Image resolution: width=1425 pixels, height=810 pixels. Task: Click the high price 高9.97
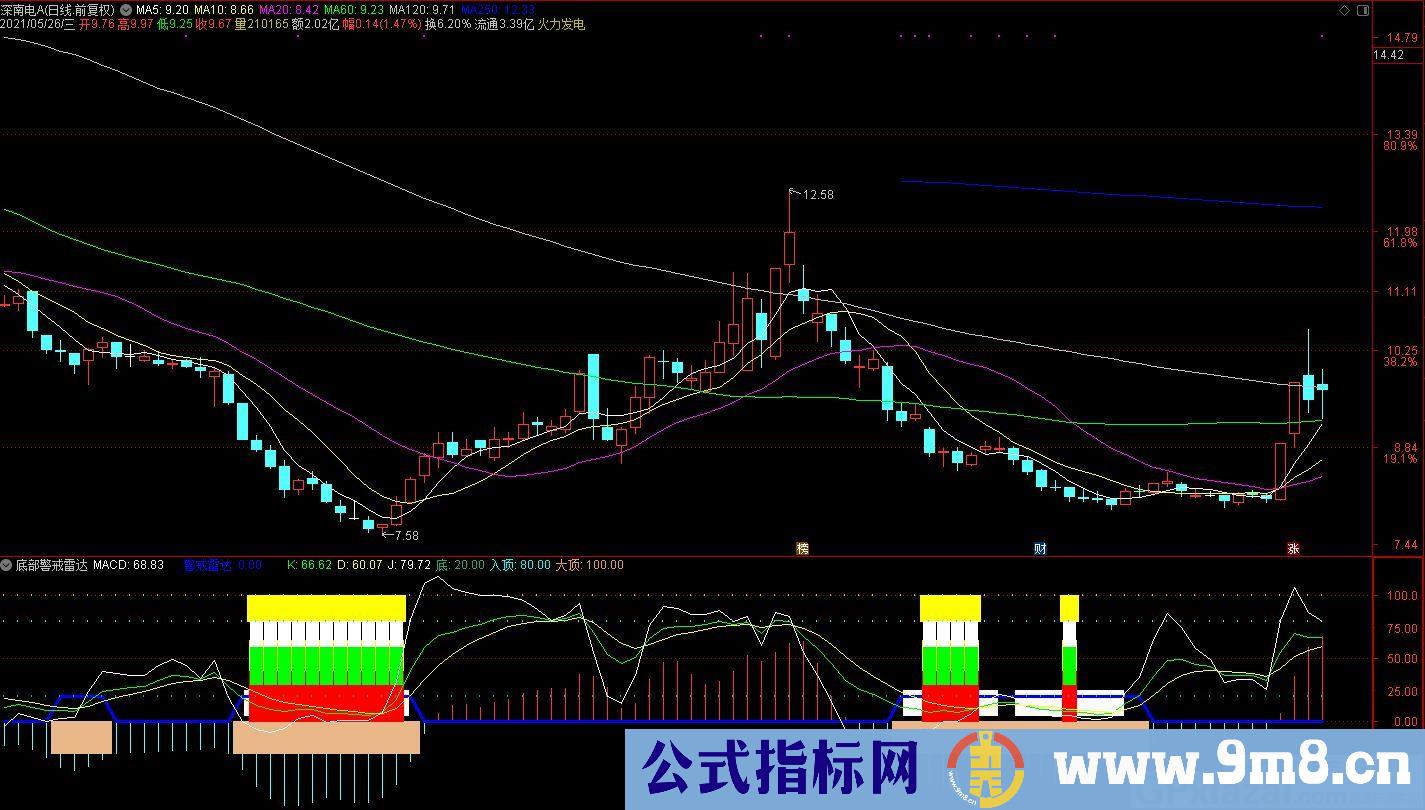pyautogui.click(x=135, y=24)
